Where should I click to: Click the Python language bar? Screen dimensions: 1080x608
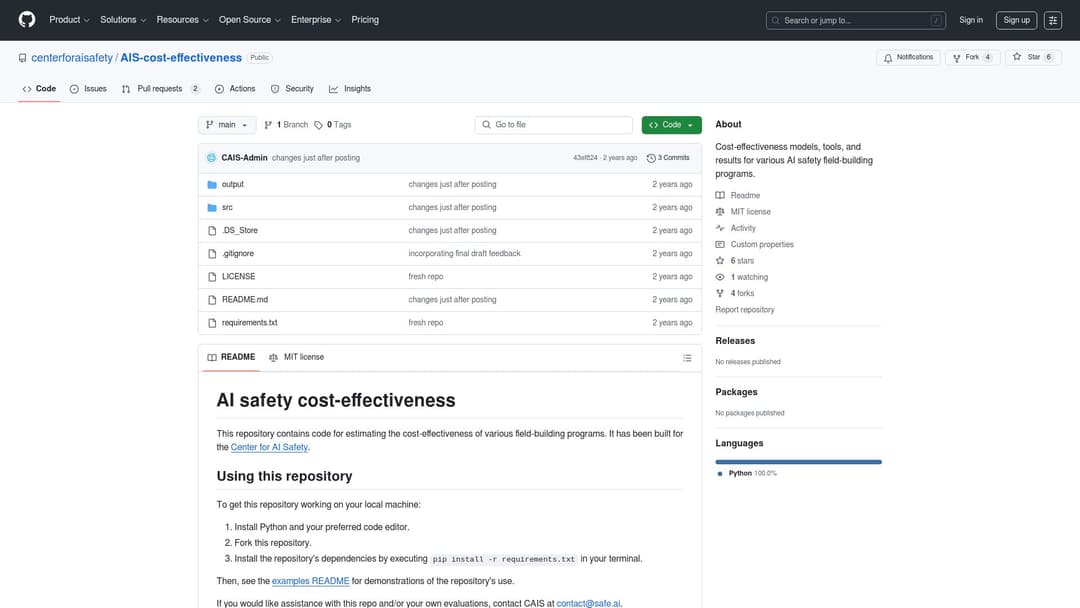click(798, 462)
